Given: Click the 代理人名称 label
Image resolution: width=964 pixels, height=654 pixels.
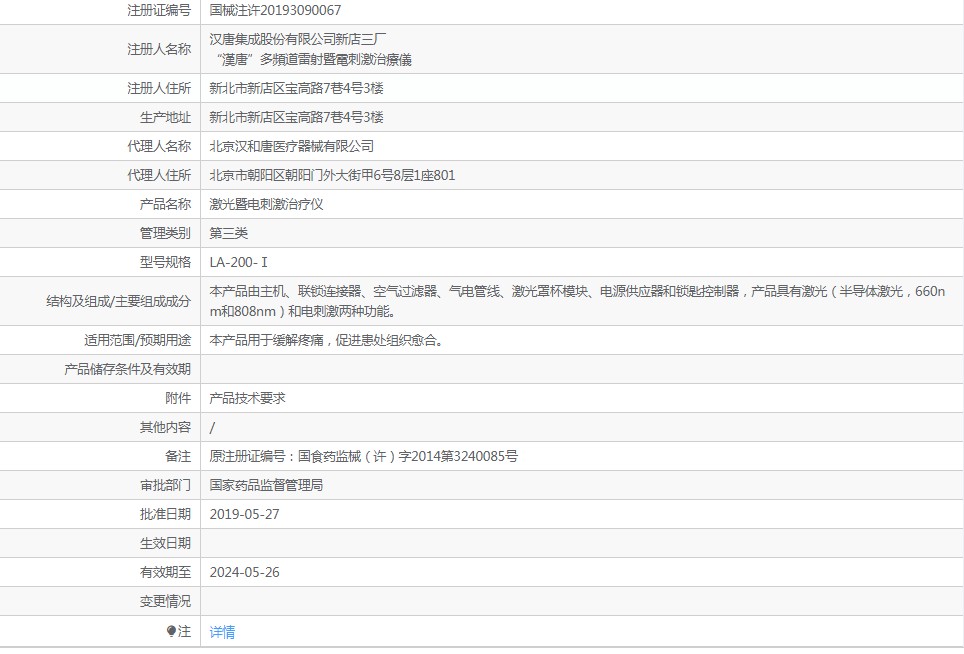Looking at the screenshot, I should click(x=159, y=146).
